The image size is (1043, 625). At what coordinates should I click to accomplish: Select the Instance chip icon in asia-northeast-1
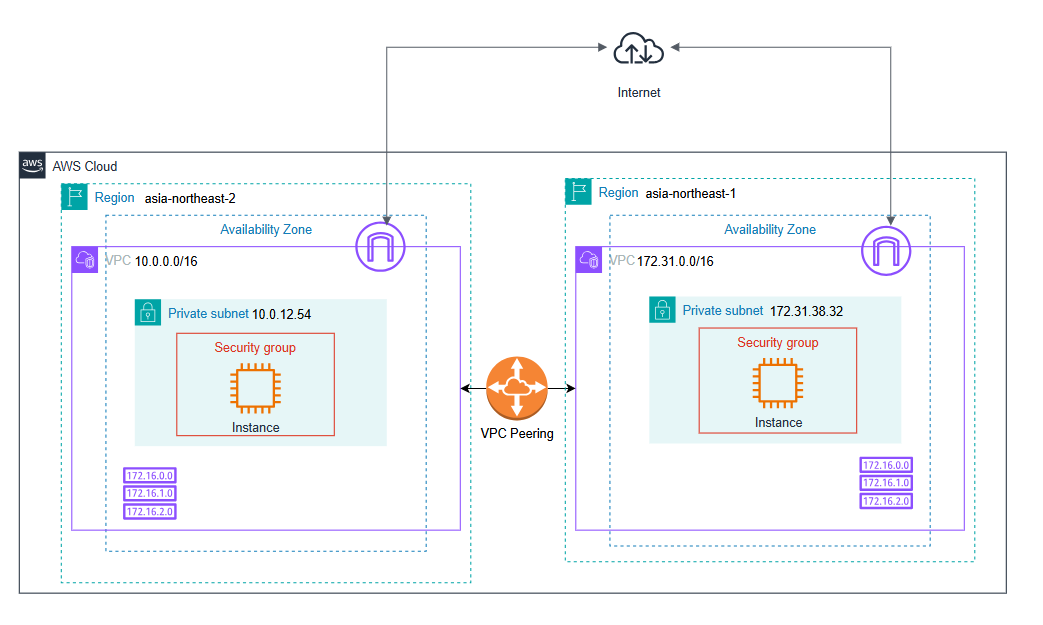778,381
